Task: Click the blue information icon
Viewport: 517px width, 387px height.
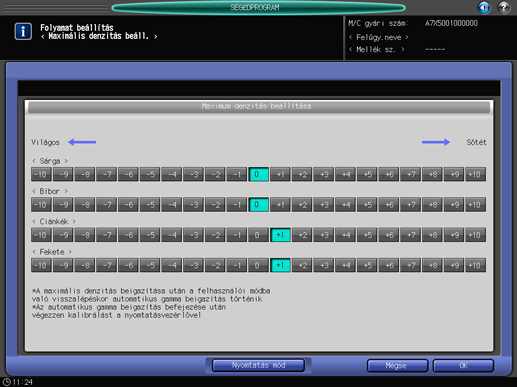Action: 23,32
